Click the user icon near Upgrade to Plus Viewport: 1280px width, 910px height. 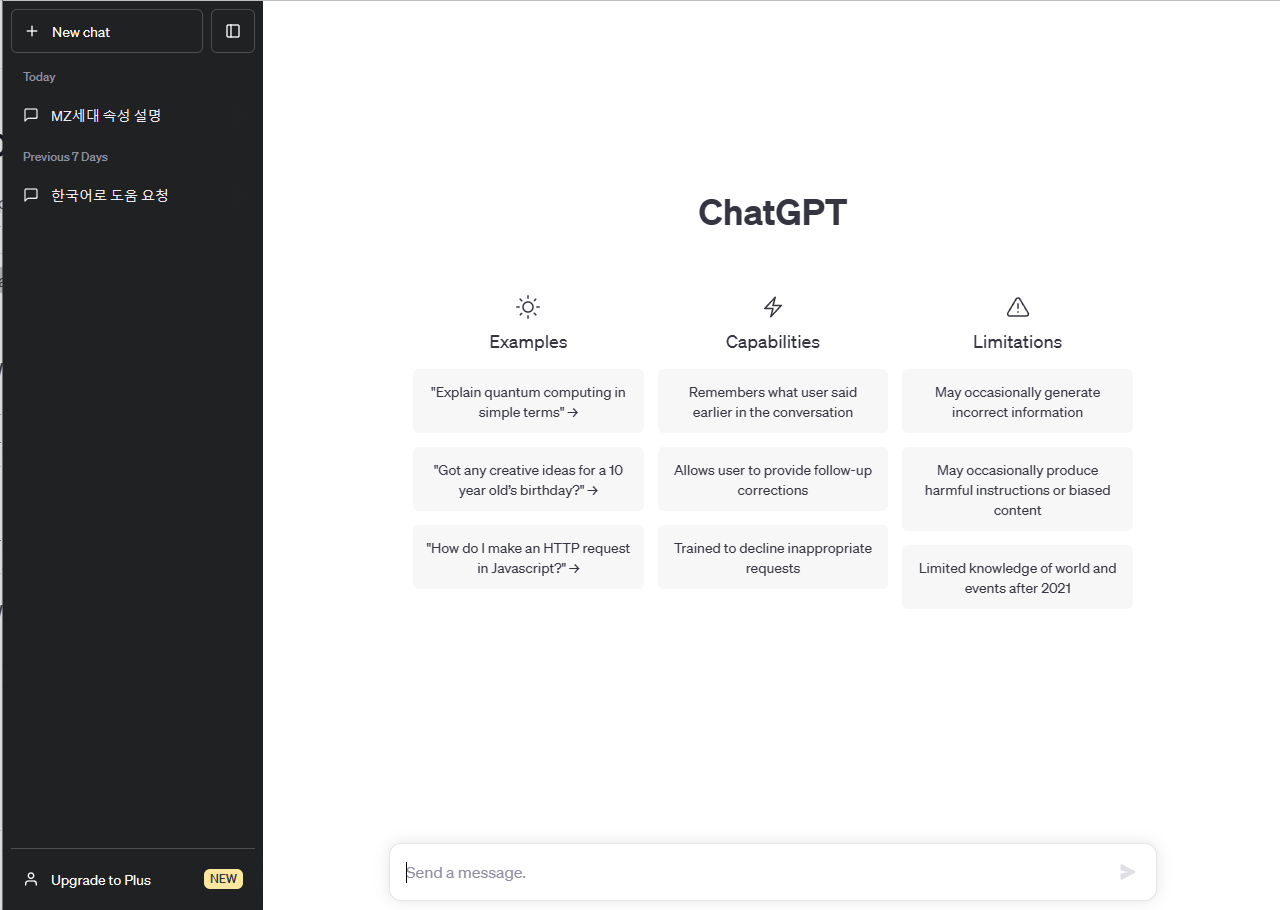click(31, 879)
